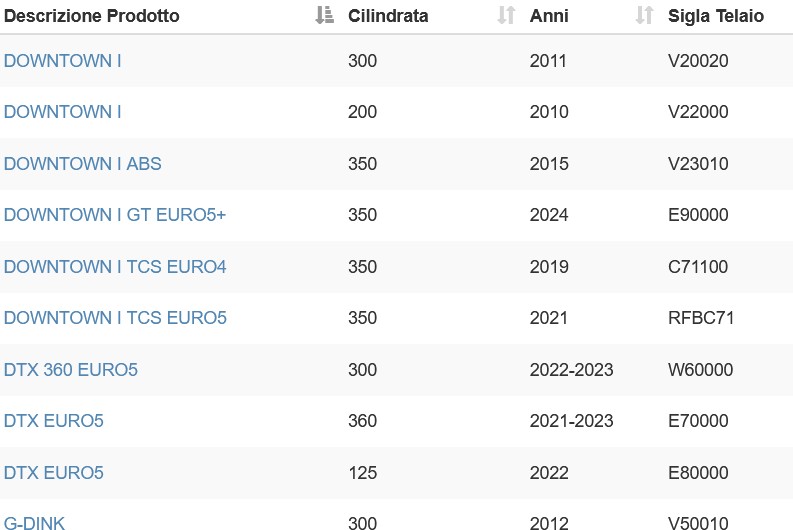Open the DTX 360 EURO5 link
Viewport: 793px width, 530px height.
pyautogui.click(x=70, y=370)
